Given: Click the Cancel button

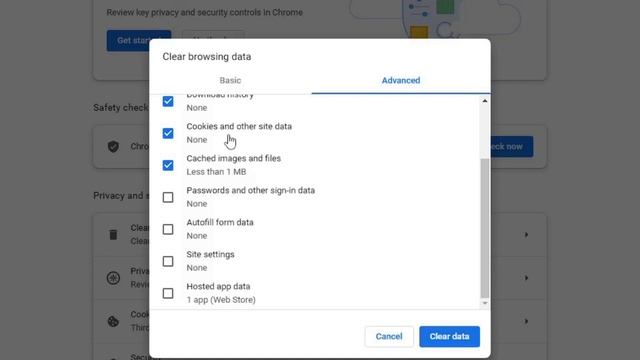Looking at the screenshot, I should [389, 336].
